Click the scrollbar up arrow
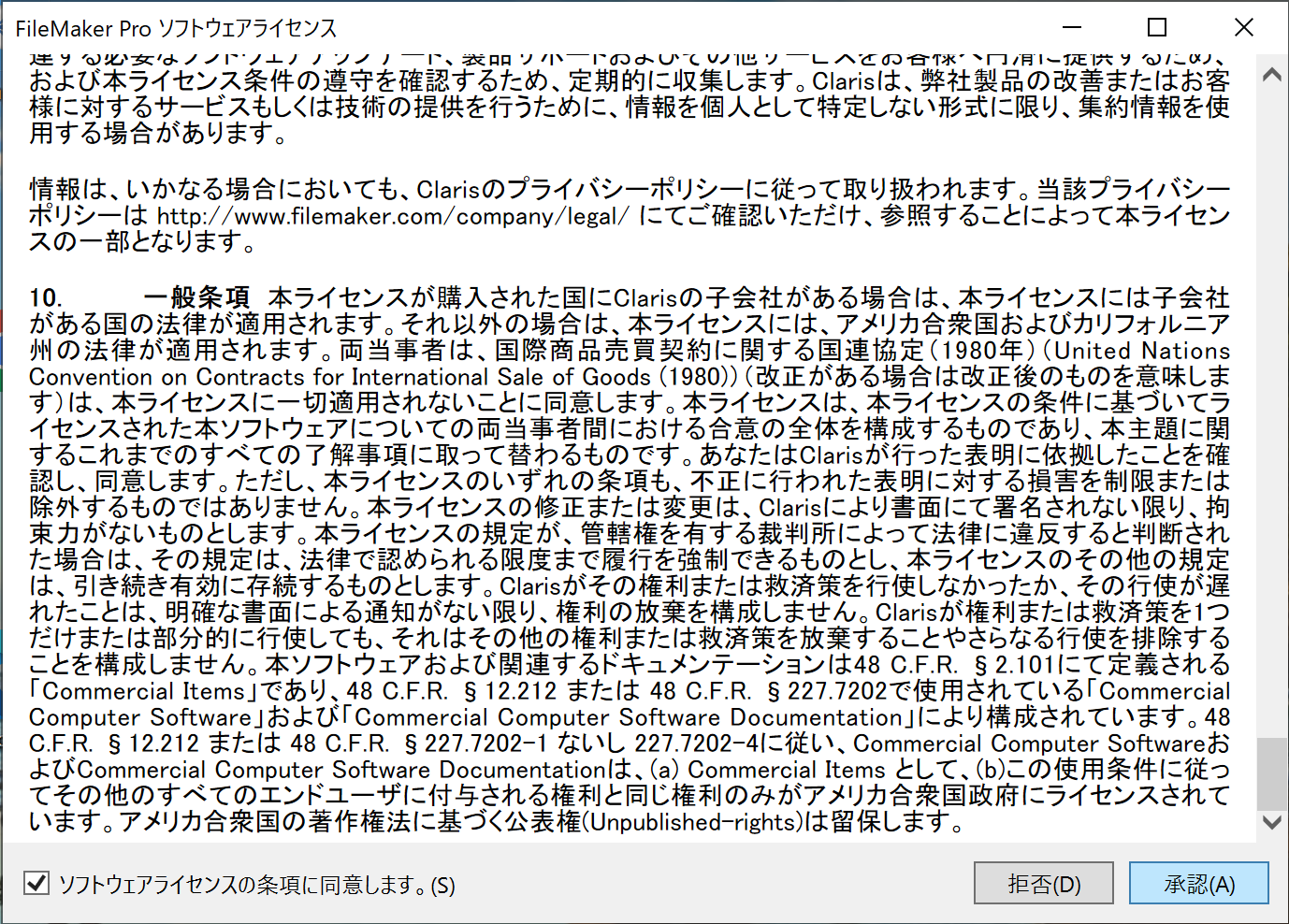The image size is (1289, 924). point(1272,75)
